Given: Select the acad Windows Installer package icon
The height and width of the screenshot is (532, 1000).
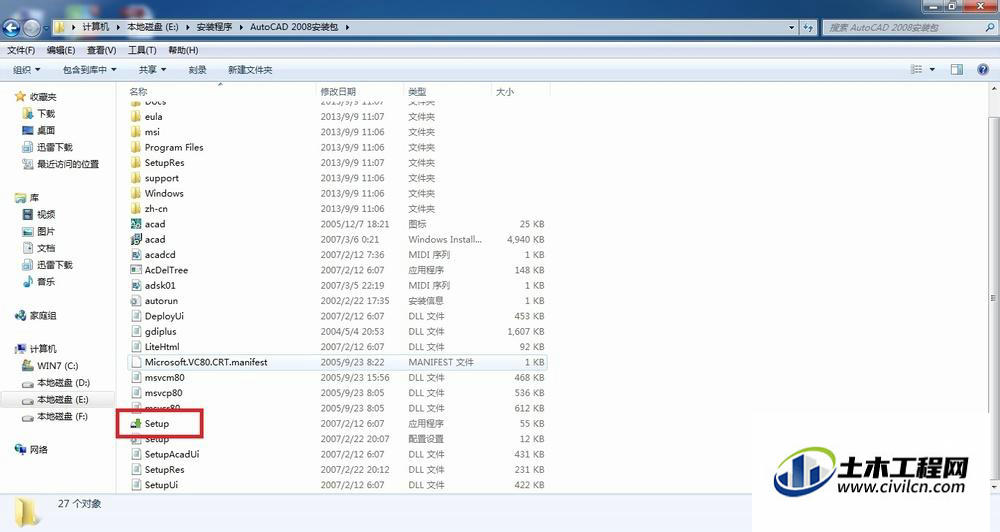Looking at the screenshot, I should click(x=136, y=239).
